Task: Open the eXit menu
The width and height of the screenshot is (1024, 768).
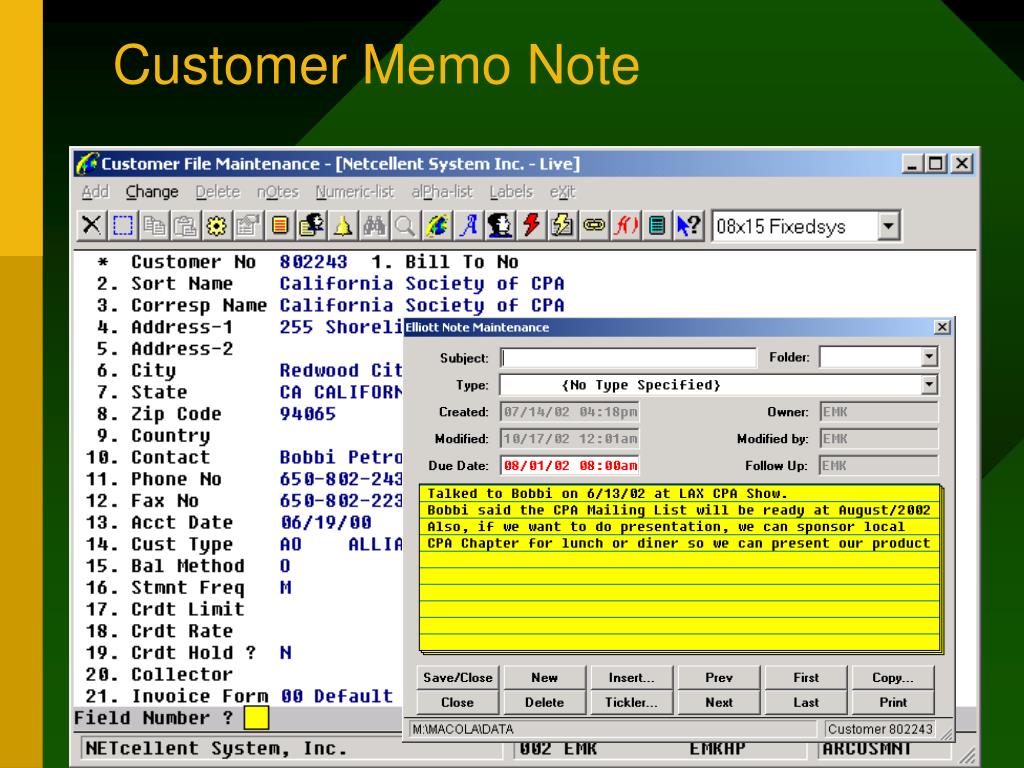Action: (x=562, y=191)
